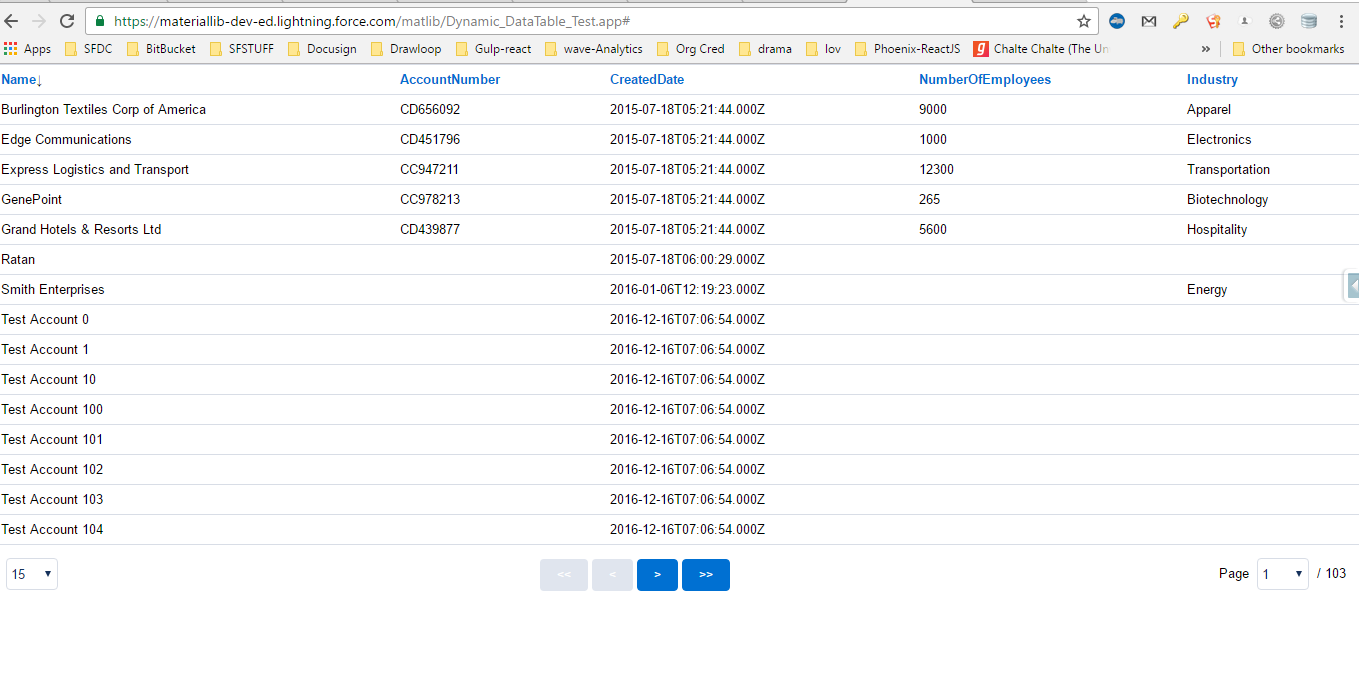The image size is (1359, 700).
Task: Open the Gulp-react bookmark folder
Action: pos(492,49)
